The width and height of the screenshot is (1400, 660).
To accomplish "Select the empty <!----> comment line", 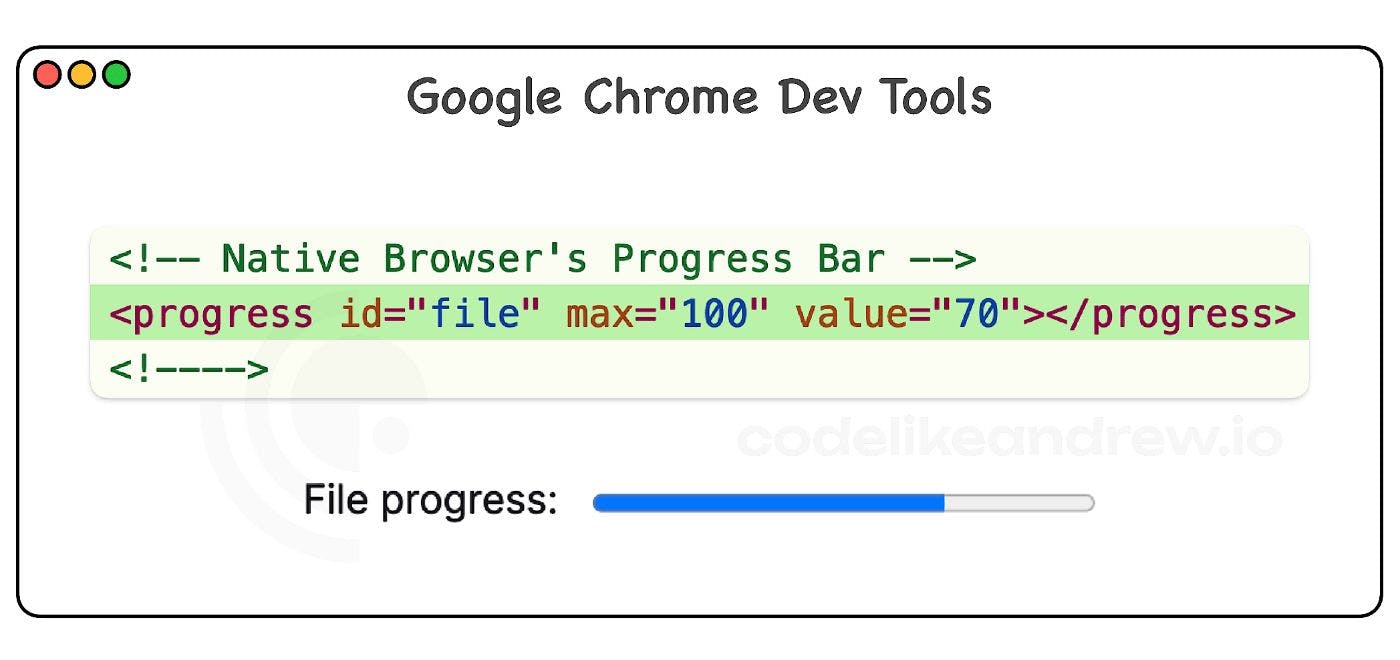I will [190, 369].
